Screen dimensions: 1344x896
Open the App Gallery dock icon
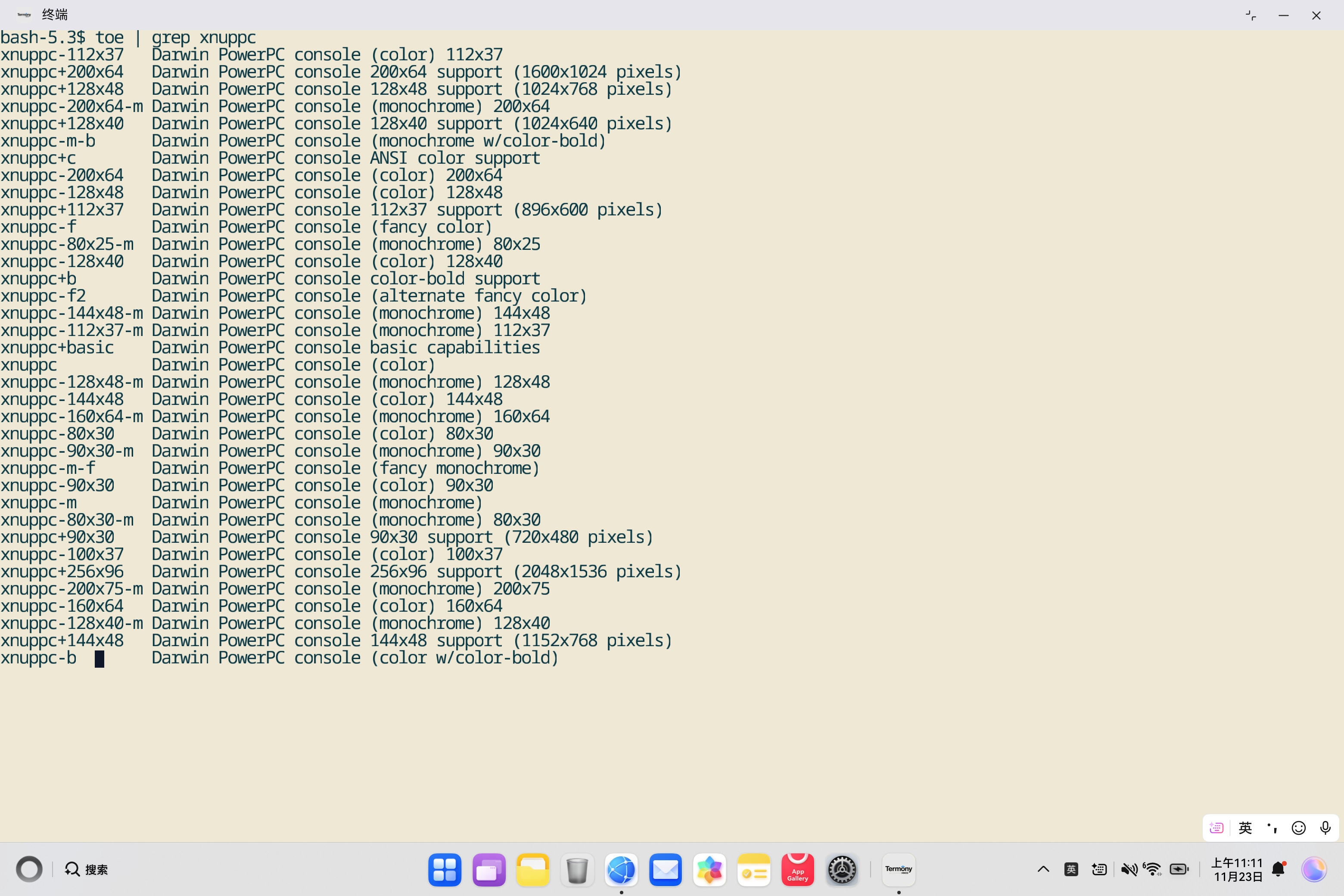click(x=797, y=870)
